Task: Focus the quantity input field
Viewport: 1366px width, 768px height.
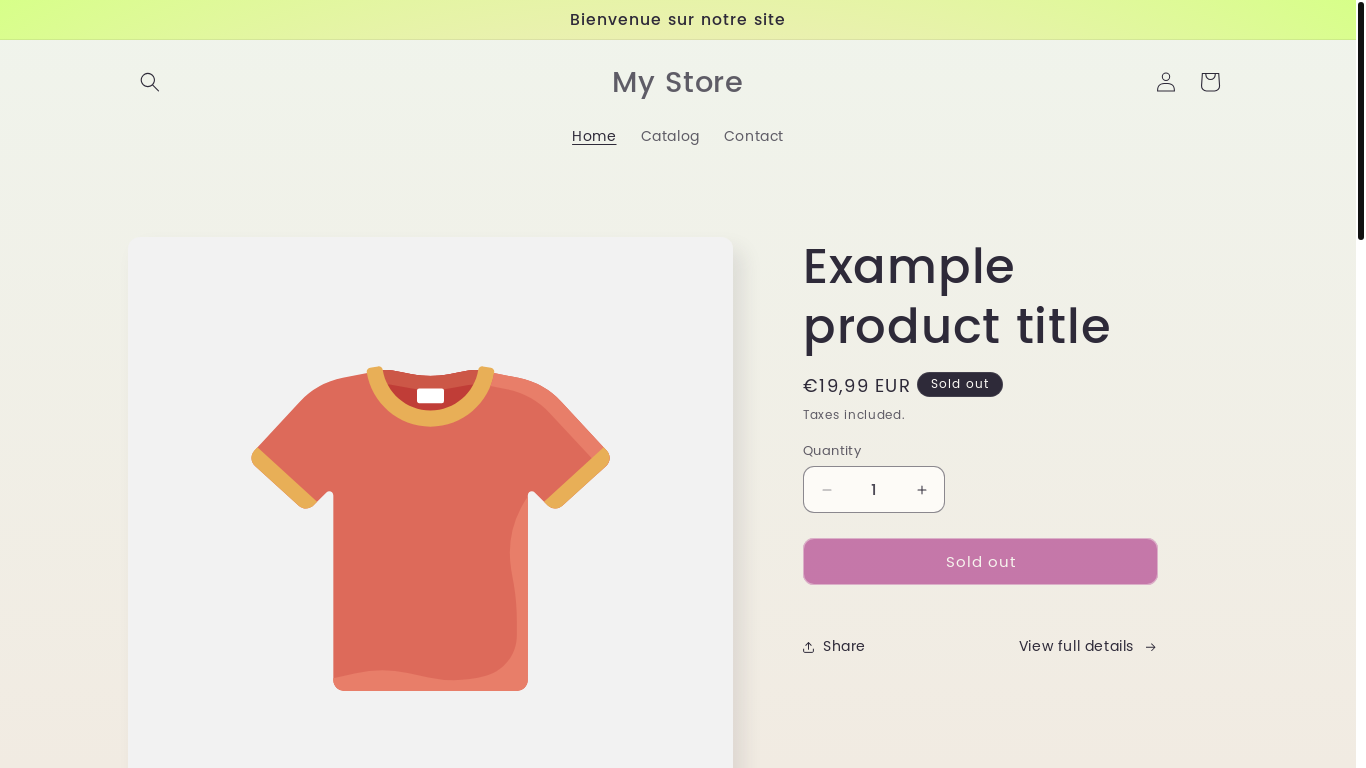Action: pos(874,490)
